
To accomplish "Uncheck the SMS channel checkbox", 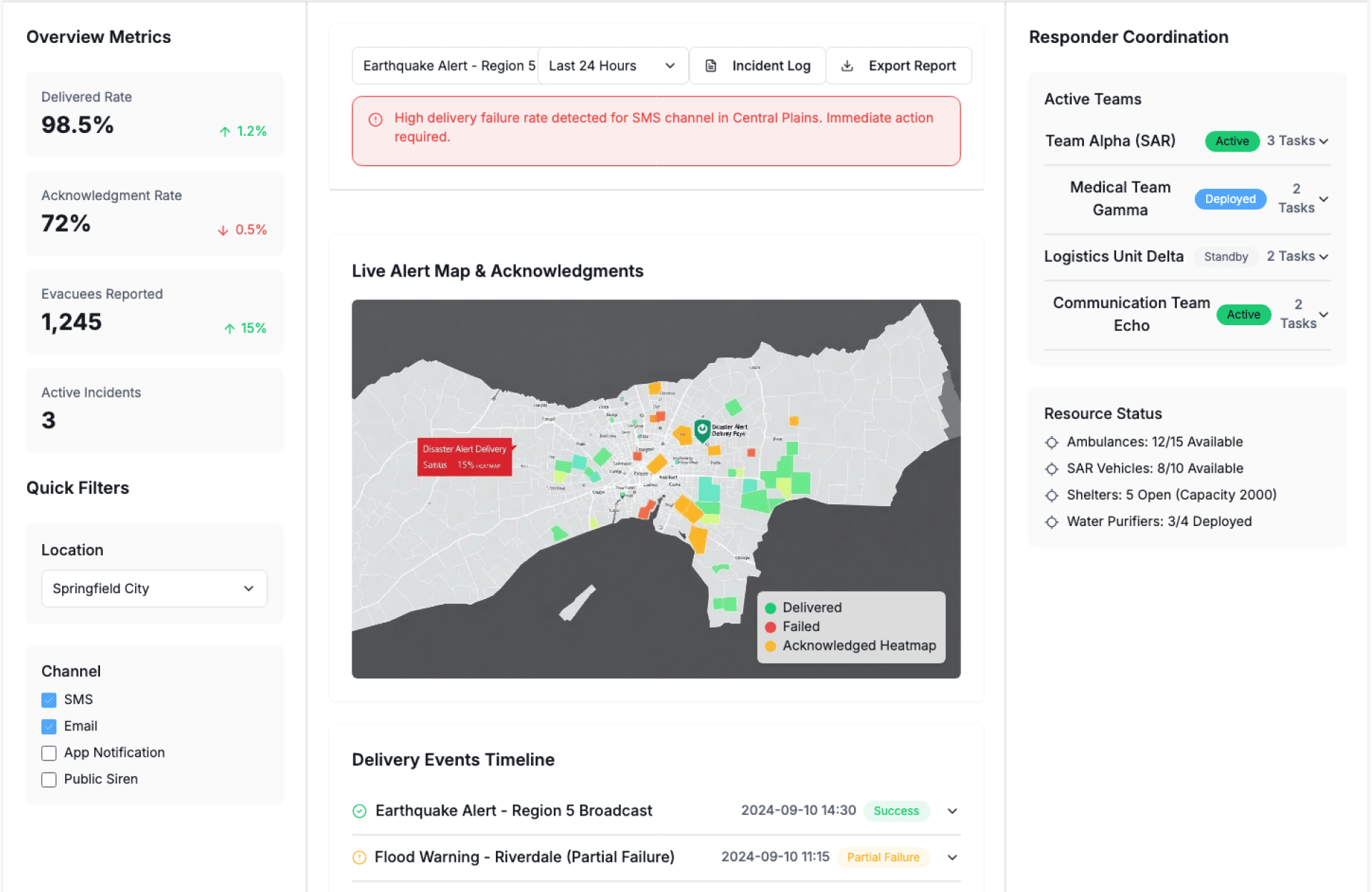I will coord(49,700).
